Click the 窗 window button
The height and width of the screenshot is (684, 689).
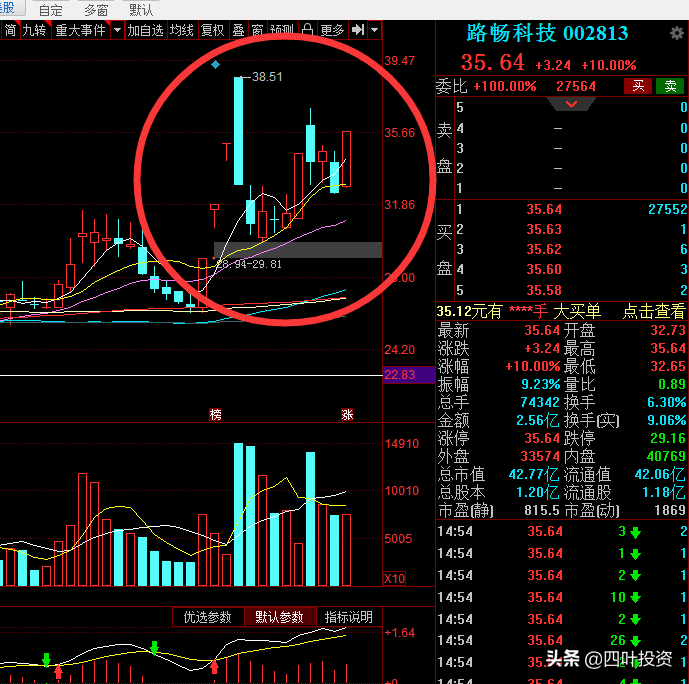(x=257, y=30)
